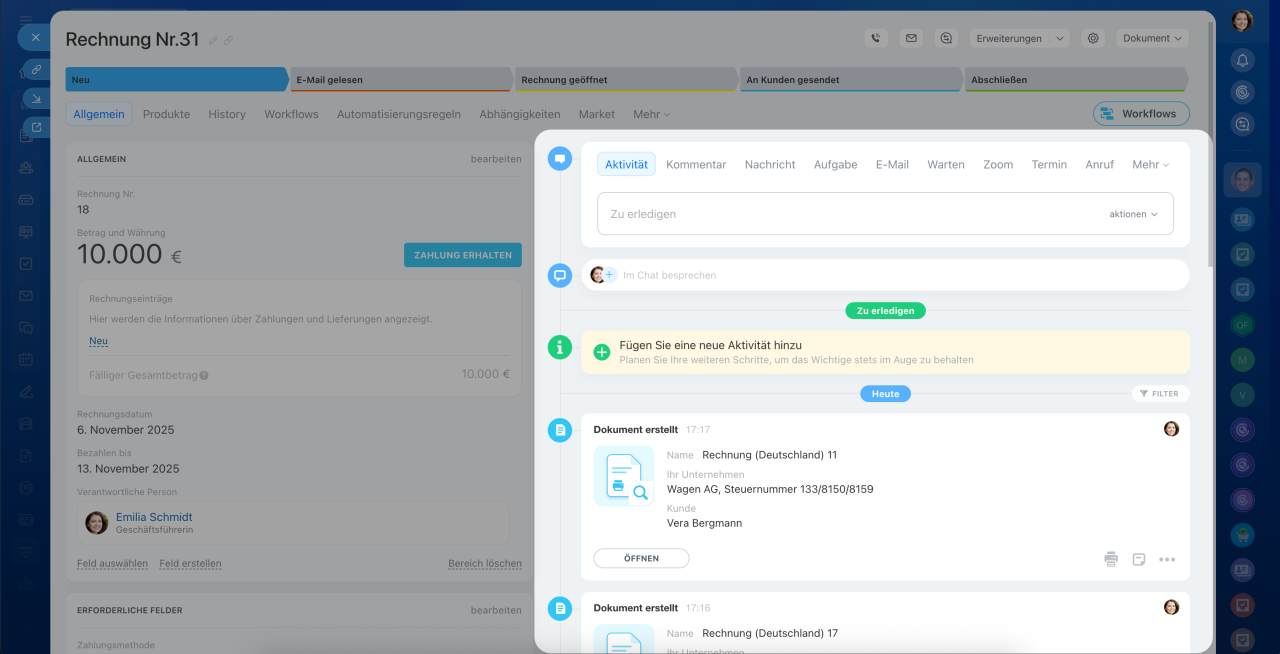Open the settings gear icon
This screenshot has width=1280, height=654.
(x=1093, y=38)
